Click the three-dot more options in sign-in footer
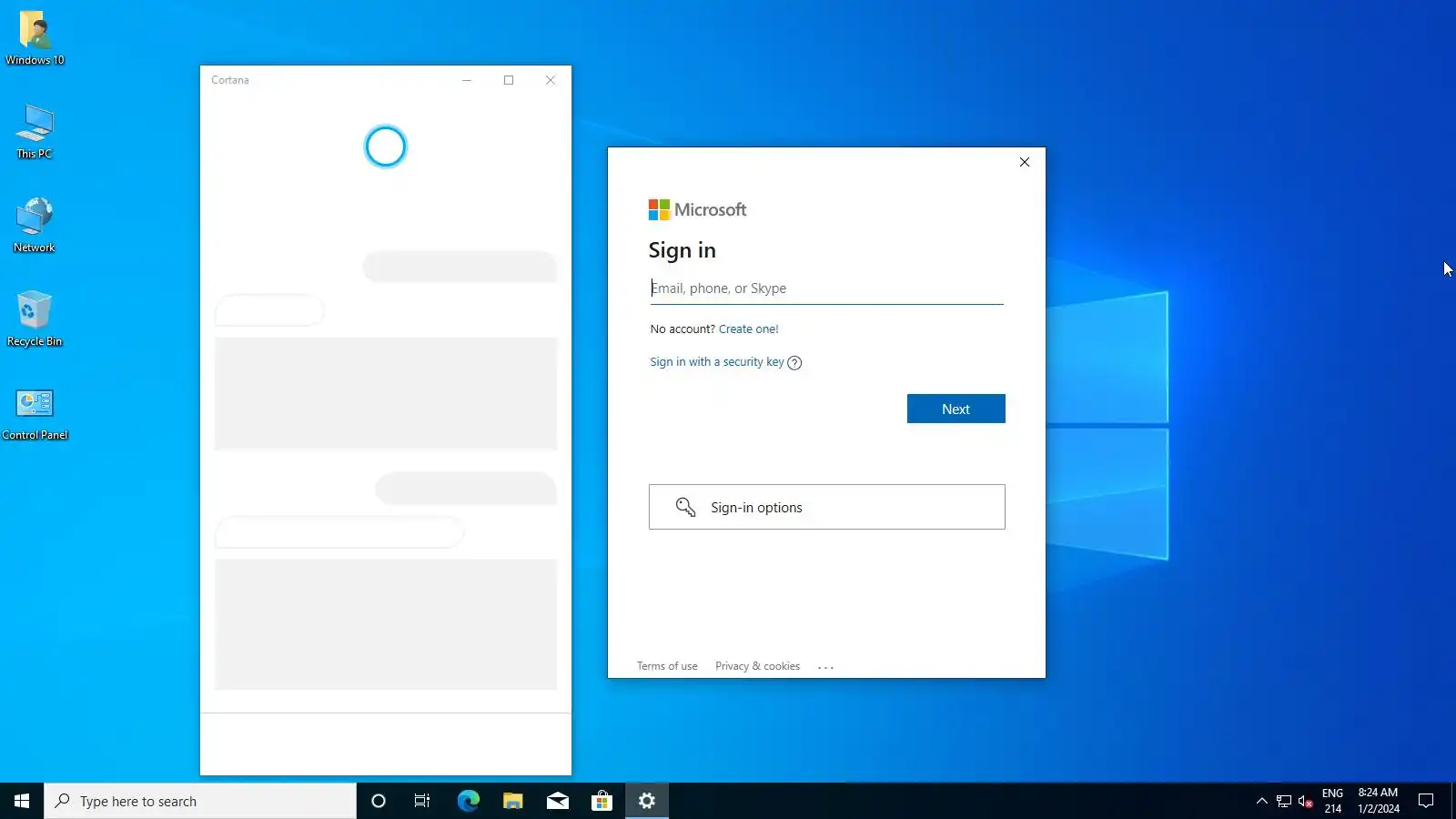Viewport: 1456px width, 819px height. pos(825,667)
